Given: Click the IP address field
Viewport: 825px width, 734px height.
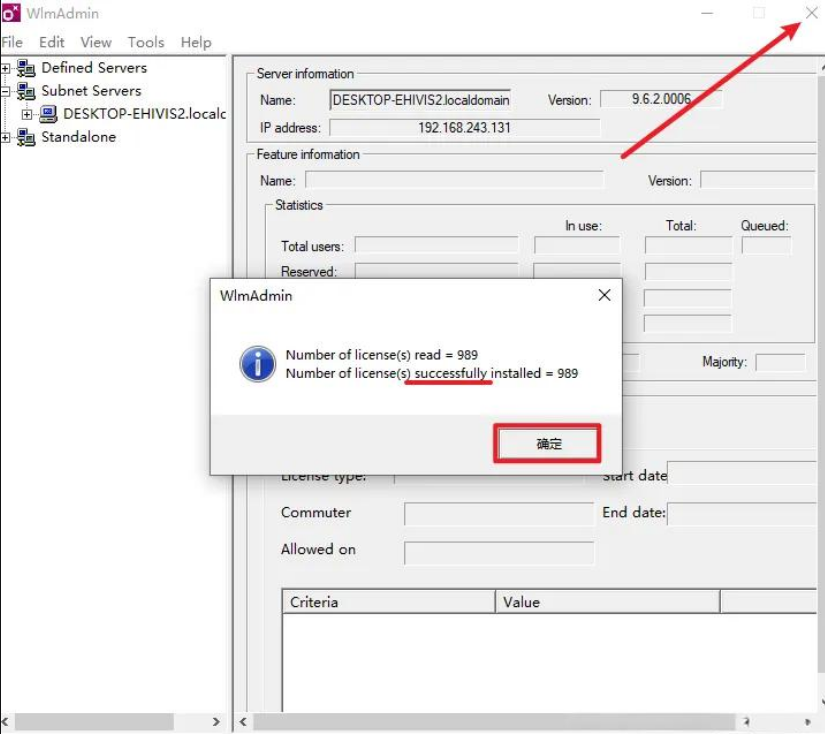Looking at the screenshot, I should coord(465,127).
